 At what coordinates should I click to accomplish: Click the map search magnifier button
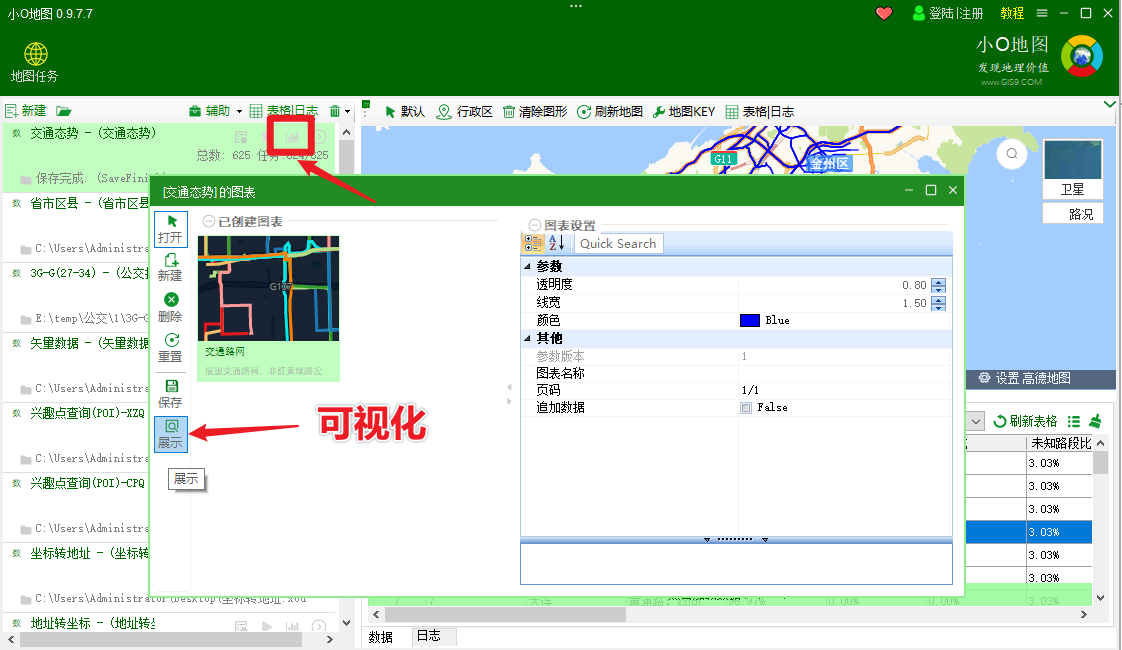[1012, 154]
